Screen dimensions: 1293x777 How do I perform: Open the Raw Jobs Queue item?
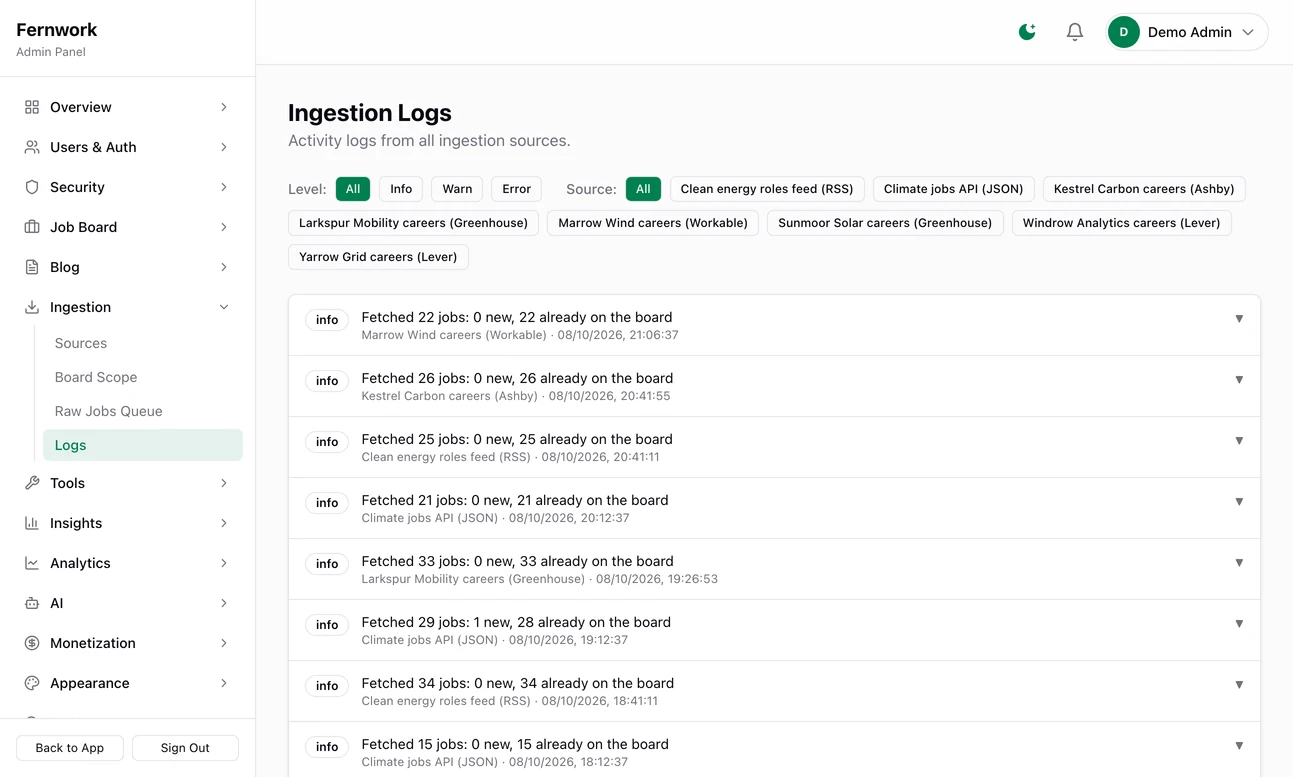143,411
